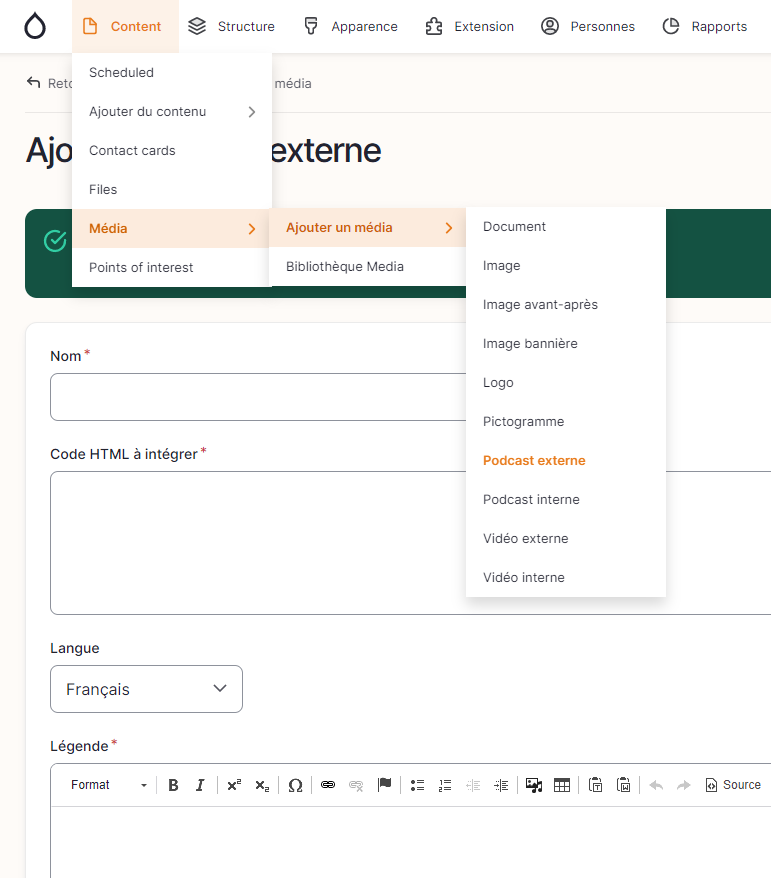Image resolution: width=771 pixels, height=878 pixels.
Task: Select Vidéo externe from media menu
Action: (525, 539)
